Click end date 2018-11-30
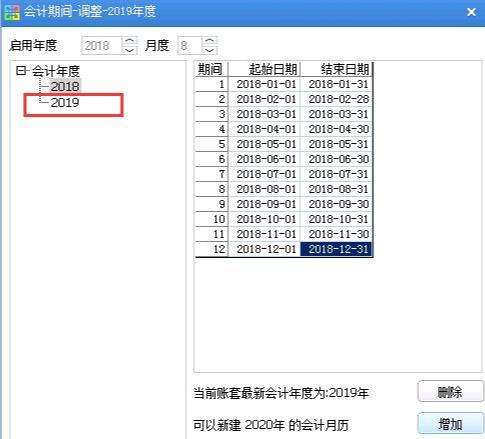 point(336,234)
